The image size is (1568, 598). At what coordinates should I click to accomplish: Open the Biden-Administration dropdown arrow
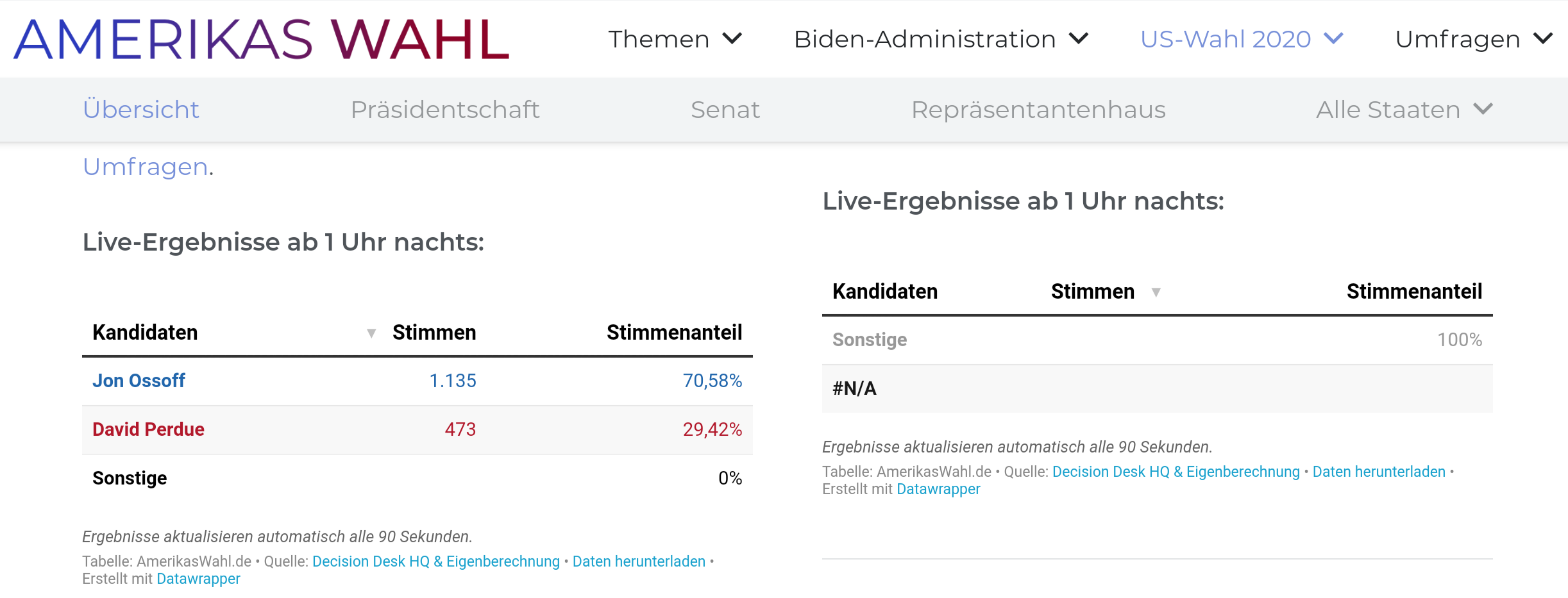[x=1079, y=38]
